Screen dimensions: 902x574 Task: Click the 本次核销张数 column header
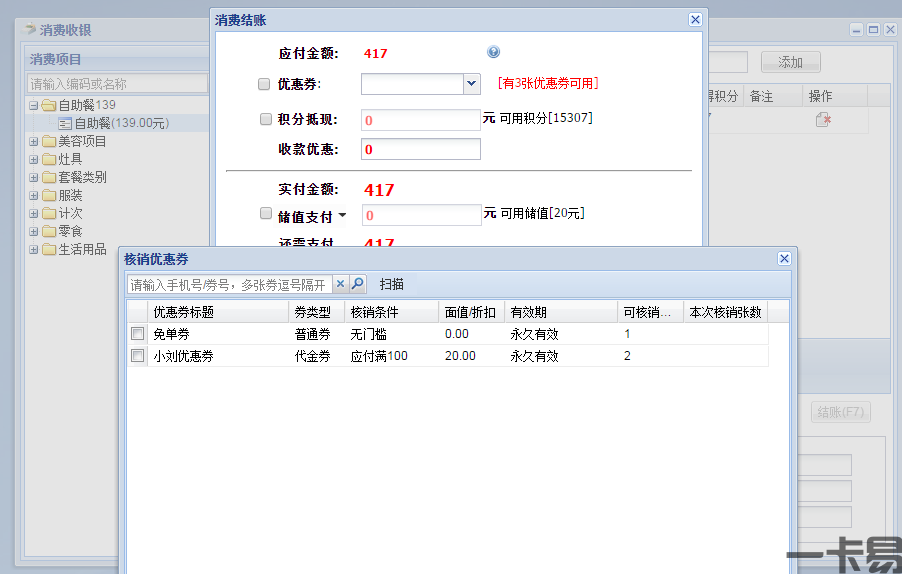click(x=725, y=312)
